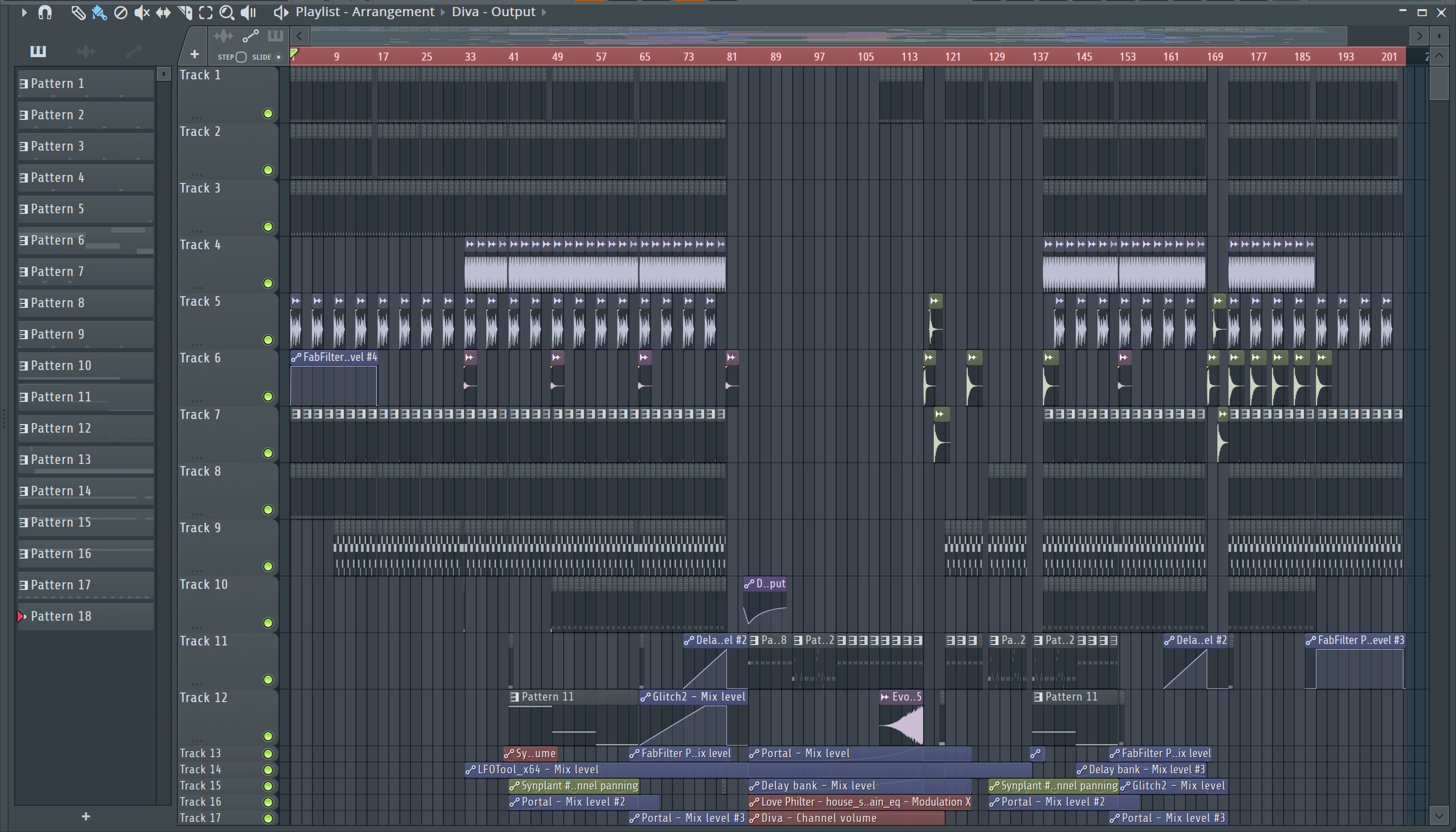1456x832 pixels.
Task: Mute Track 1 with its green LED
Action: coord(268,114)
